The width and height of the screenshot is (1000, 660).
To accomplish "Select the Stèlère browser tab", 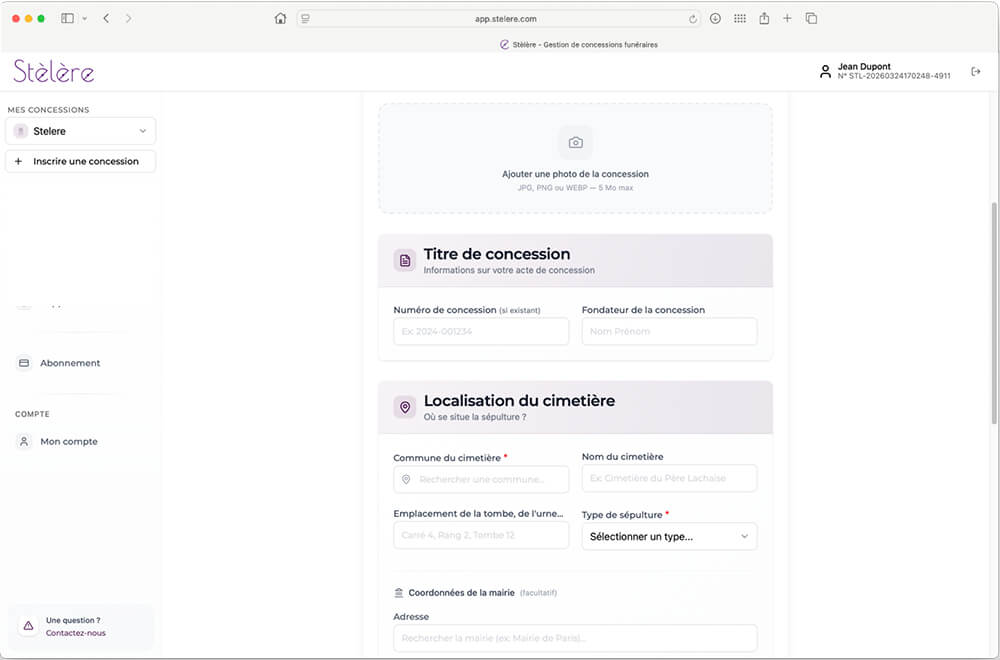I will 578,45.
